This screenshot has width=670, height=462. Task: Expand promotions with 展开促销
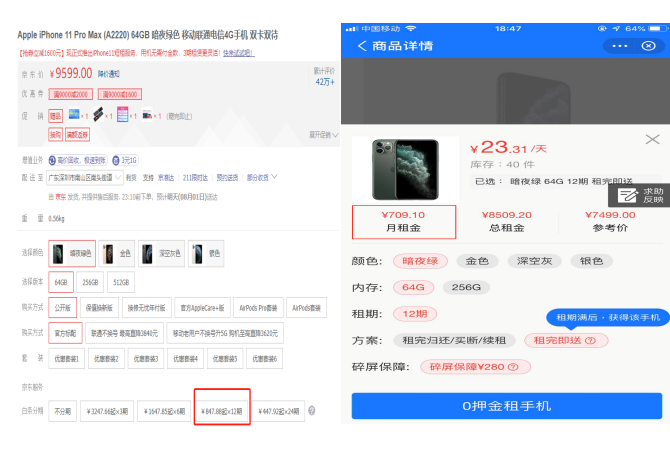(323, 135)
